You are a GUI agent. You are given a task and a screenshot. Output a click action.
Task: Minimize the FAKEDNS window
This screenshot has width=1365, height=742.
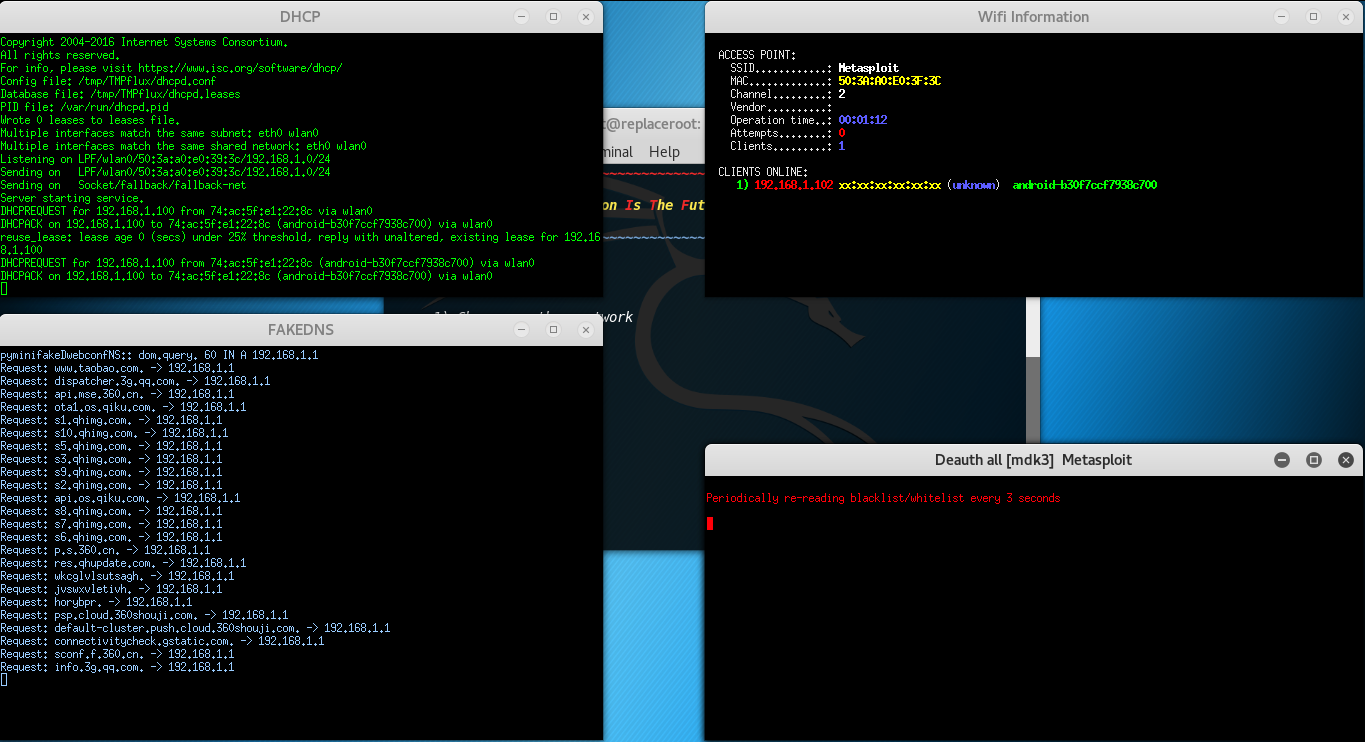(521, 329)
